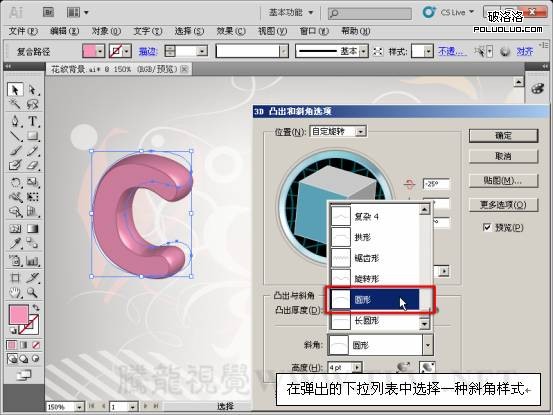553x415 pixels.
Task: Select the Rectangle shape tool
Action: tap(32, 136)
